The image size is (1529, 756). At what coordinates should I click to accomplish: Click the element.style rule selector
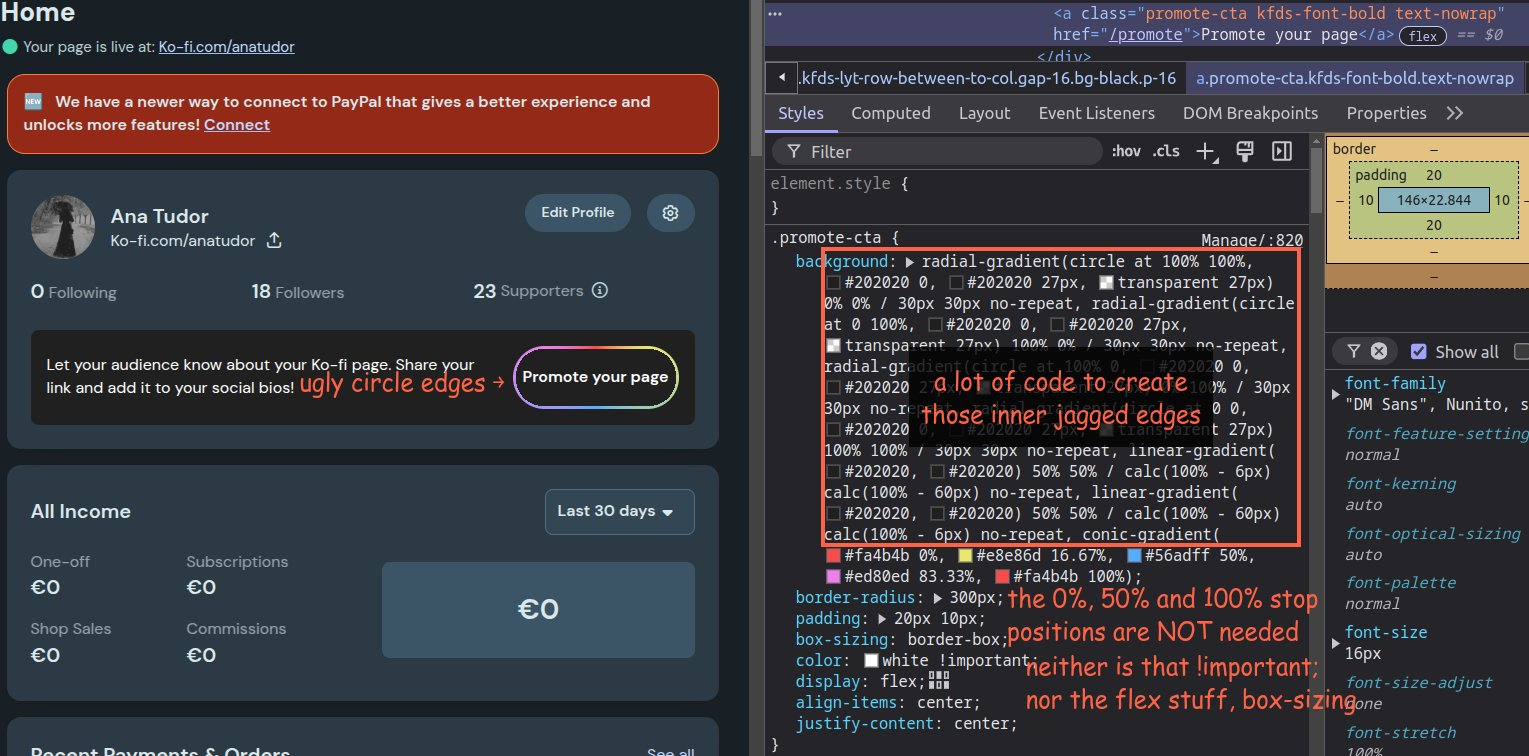[x=832, y=184]
